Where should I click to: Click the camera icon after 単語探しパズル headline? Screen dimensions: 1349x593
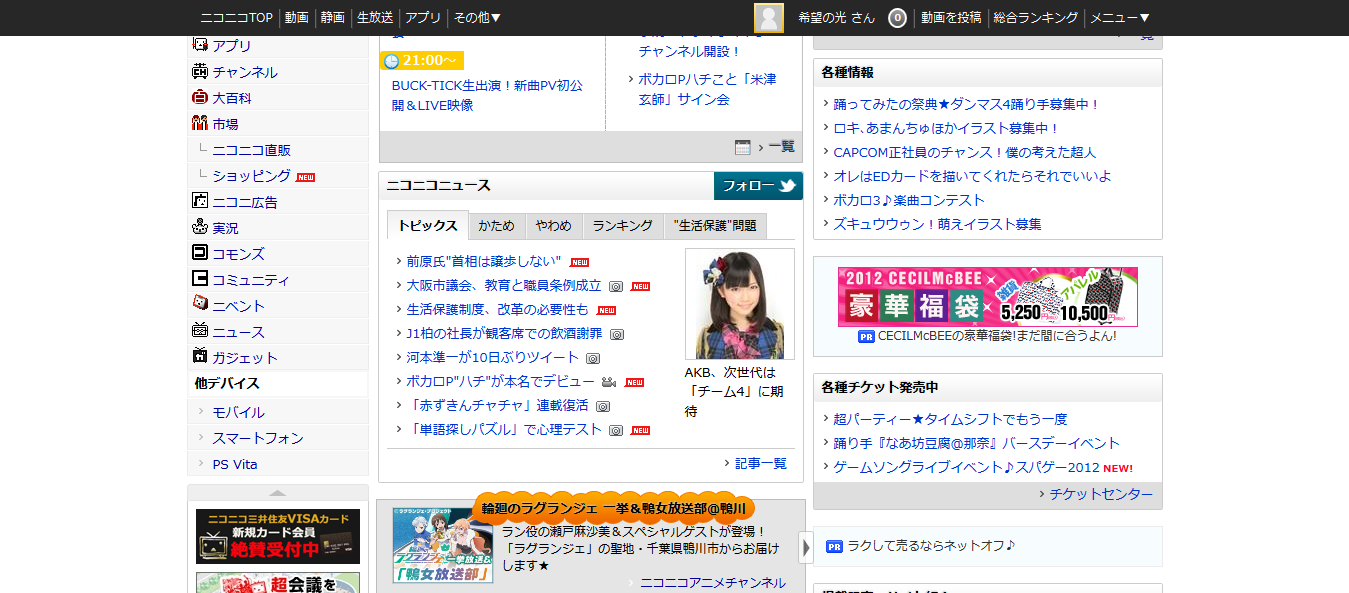coord(616,430)
